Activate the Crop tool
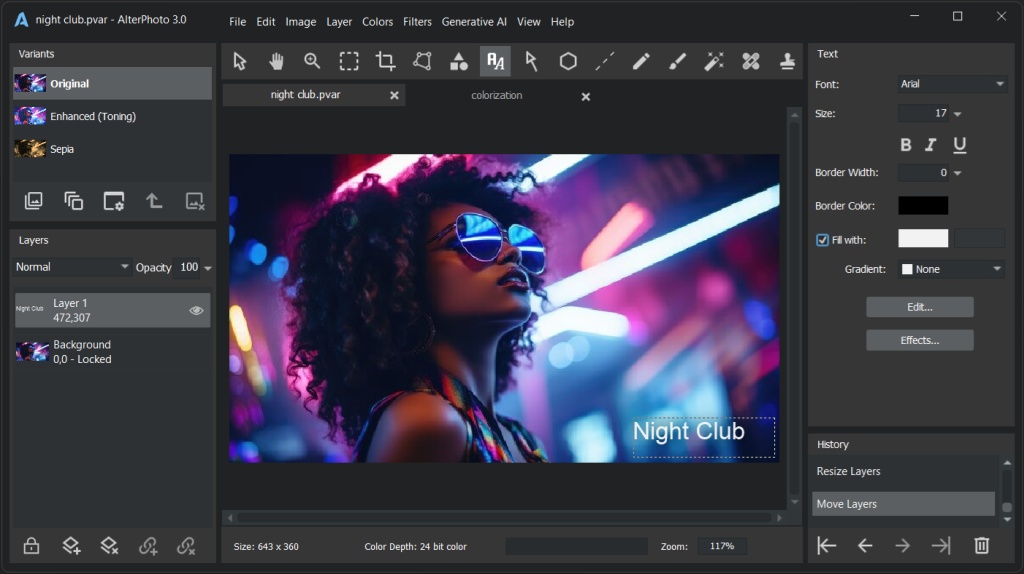The width and height of the screenshot is (1024, 574). (x=385, y=61)
